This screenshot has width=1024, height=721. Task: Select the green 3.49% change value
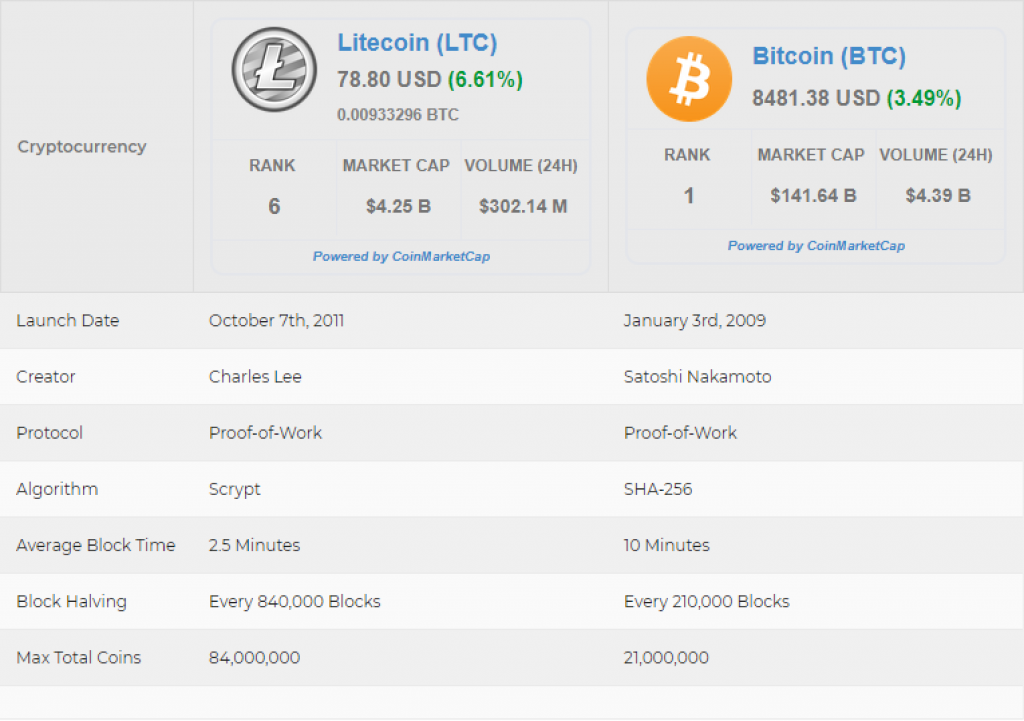(924, 99)
